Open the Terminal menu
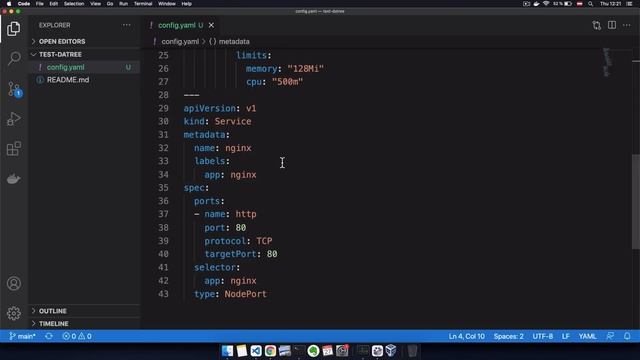This screenshot has height=360, width=640. [143, 4]
